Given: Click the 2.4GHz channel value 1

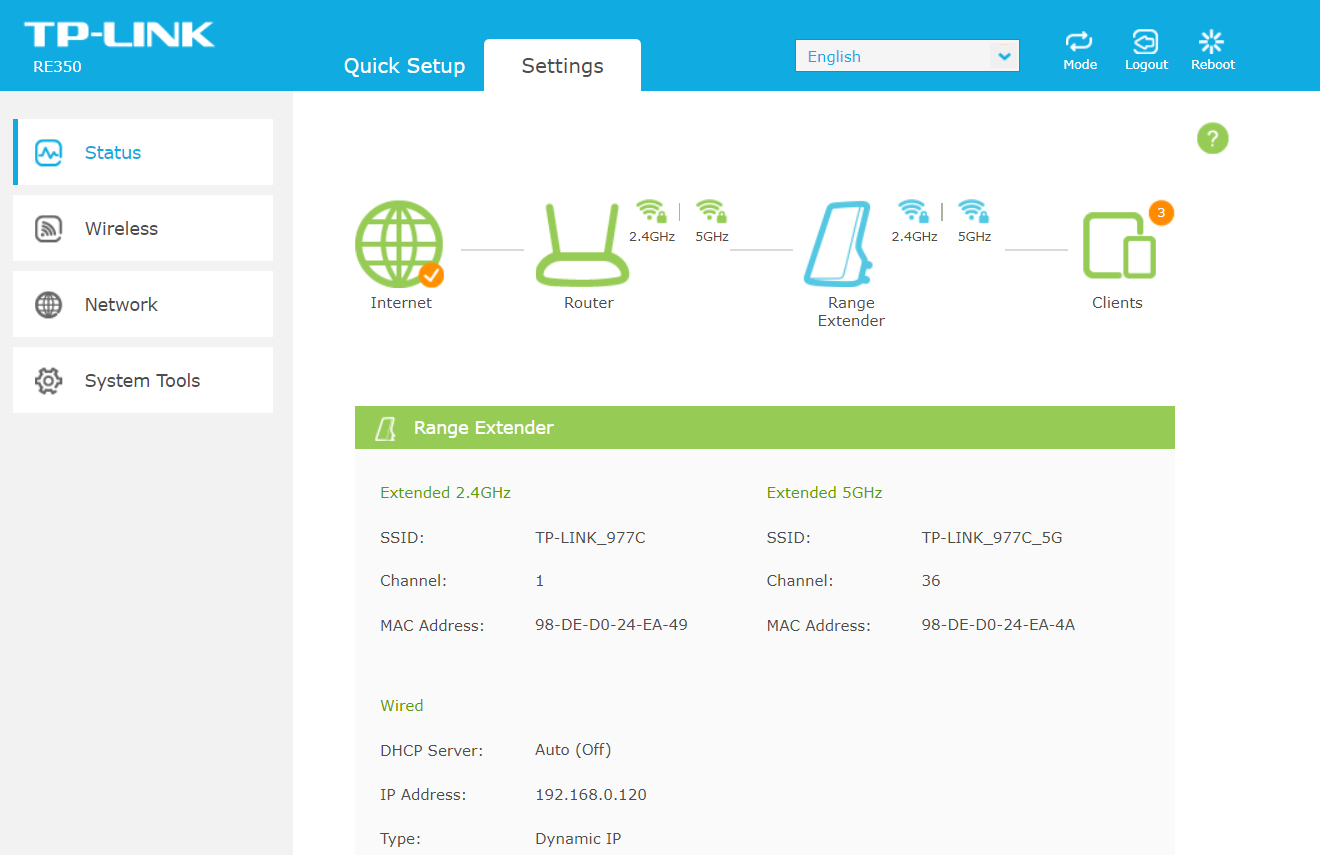Looking at the screenshot, I should click(540, 580).
